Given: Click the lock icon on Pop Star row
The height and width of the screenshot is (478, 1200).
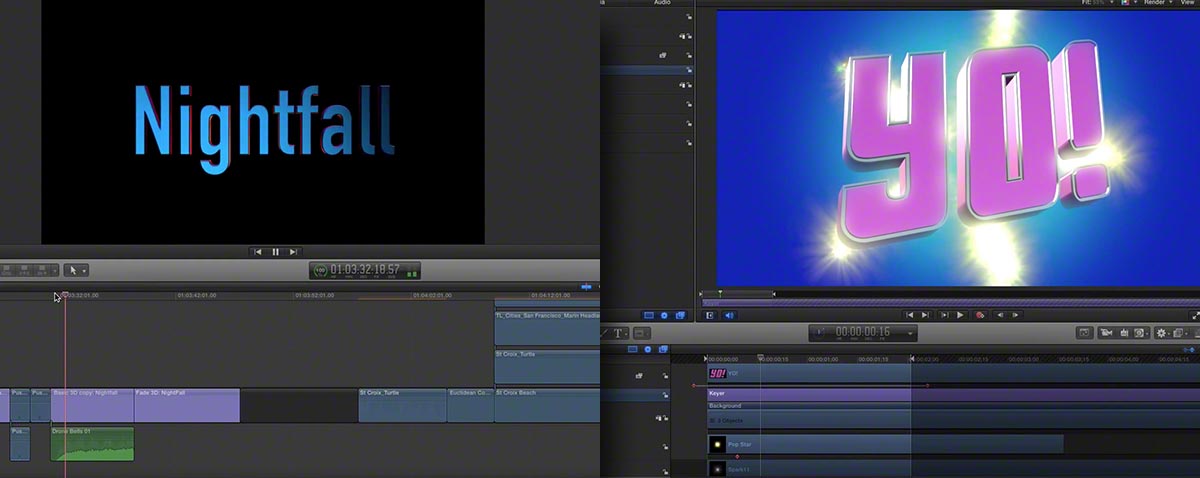Looking at the screenshot, I should tap(664, 446).
